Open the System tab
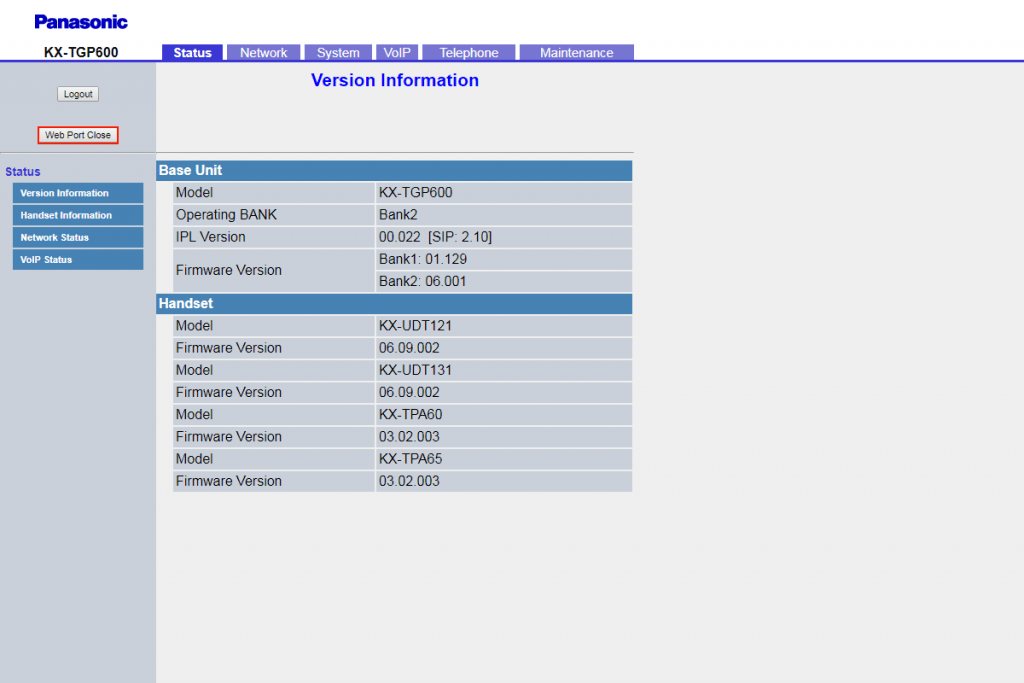Screen dimensions: 1024x683 point(338,53)
